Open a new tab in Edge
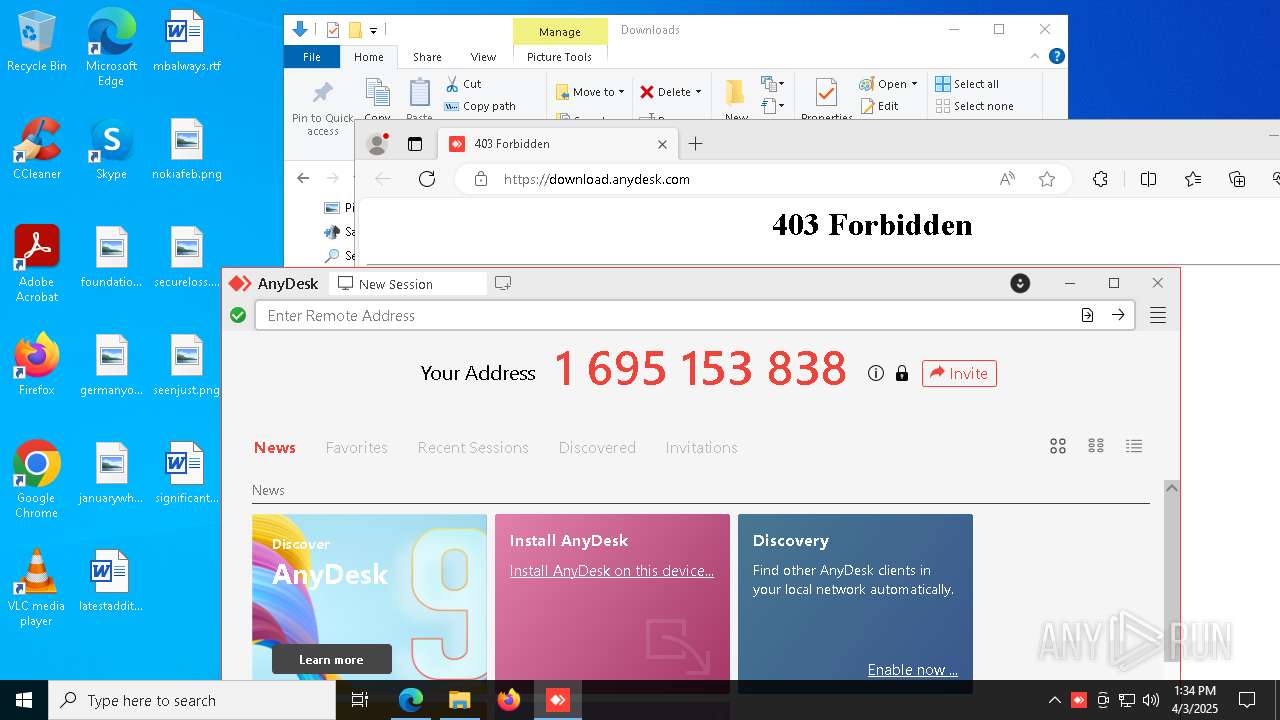Viewport: 1280px width, 720px height. pyautogui.click(x=696, y=144)
